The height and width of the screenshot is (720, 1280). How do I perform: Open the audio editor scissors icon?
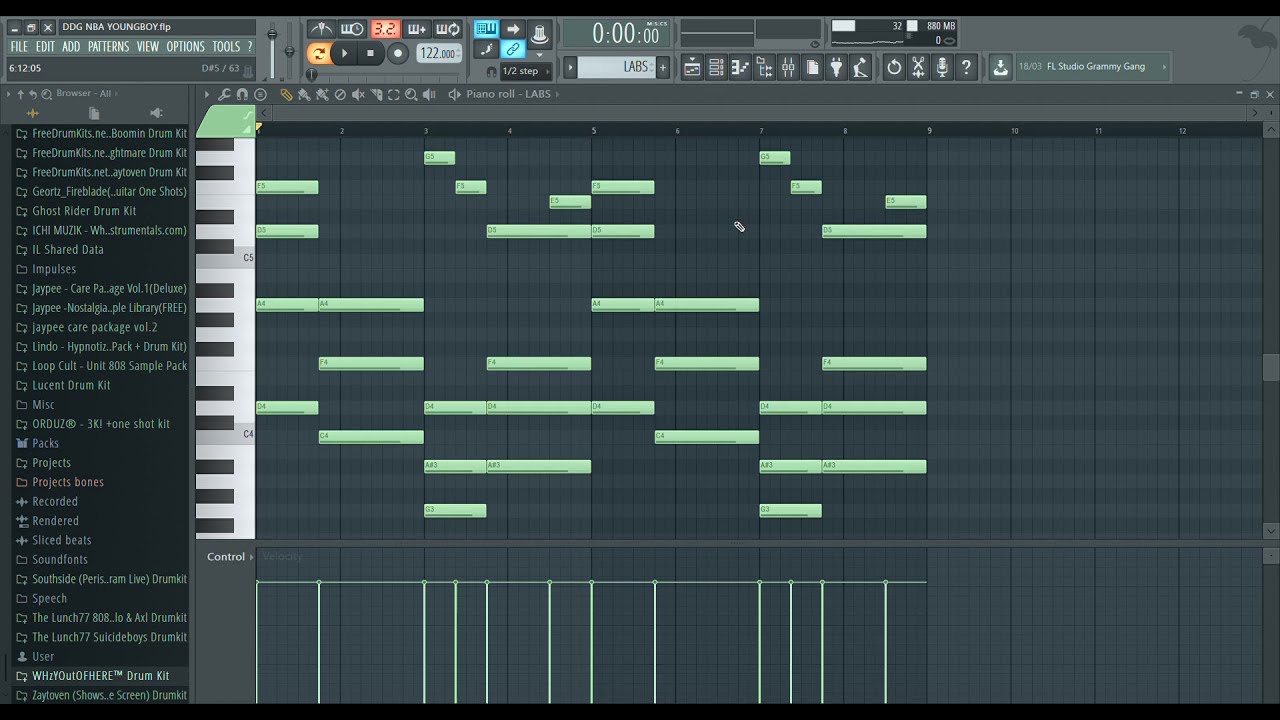[918, 68]
